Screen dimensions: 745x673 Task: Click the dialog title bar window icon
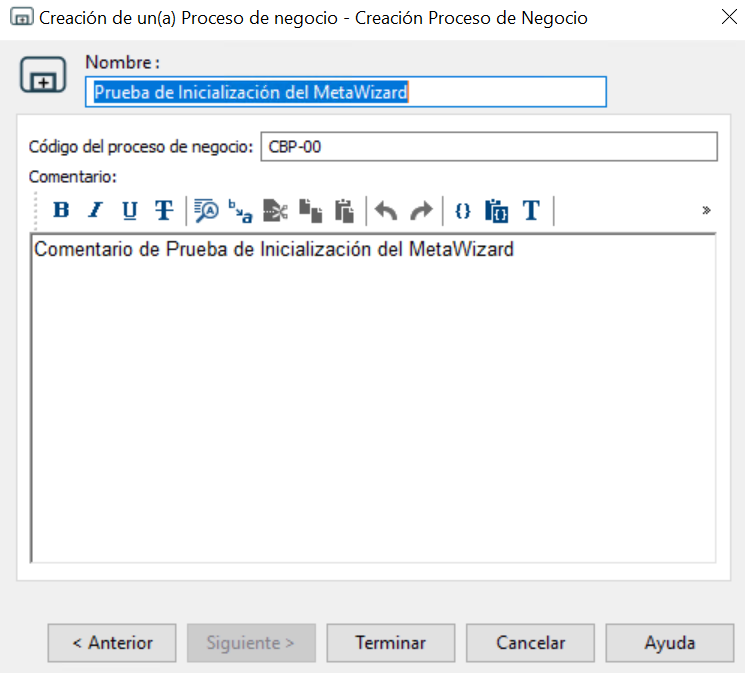tap(21, 17)
